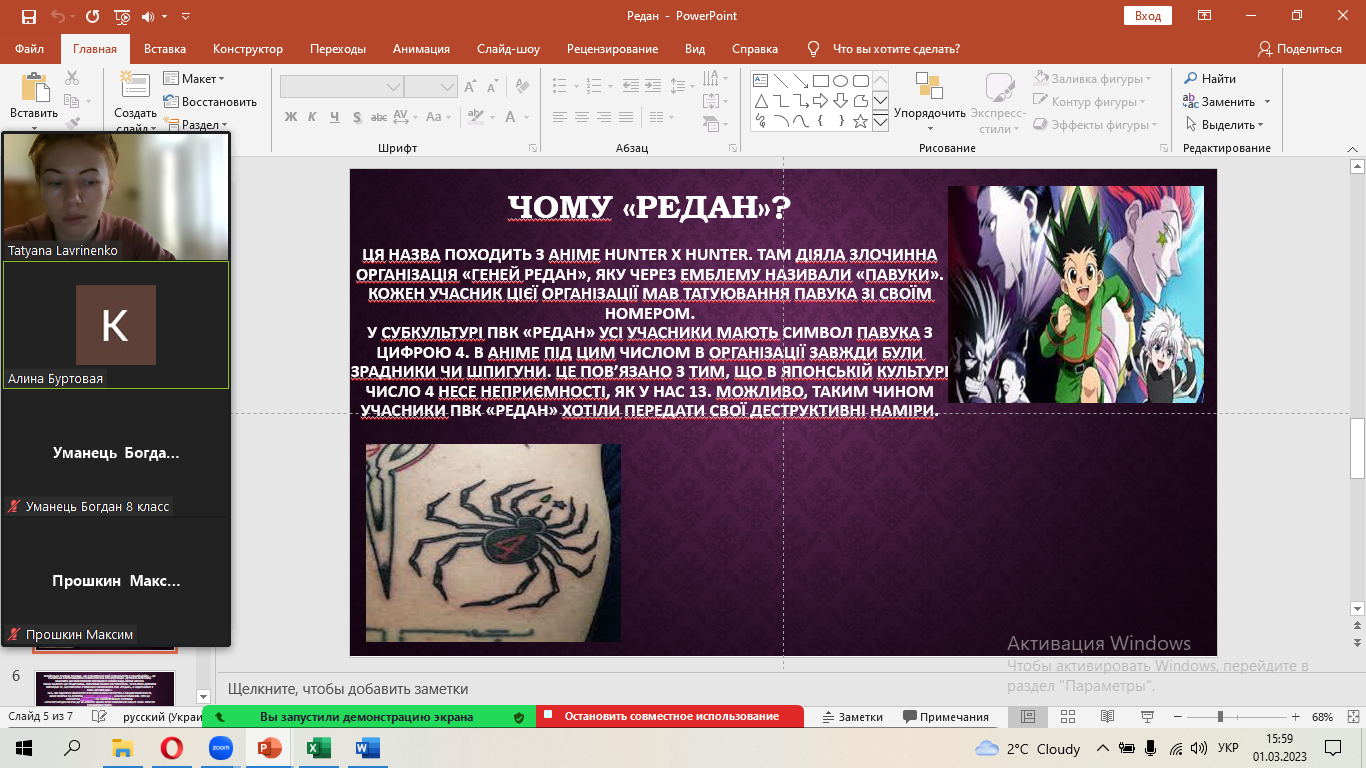1366x768 pixels.
Task: Open Zoom from the Windows taskbar
Action: (x=221, y=747)
